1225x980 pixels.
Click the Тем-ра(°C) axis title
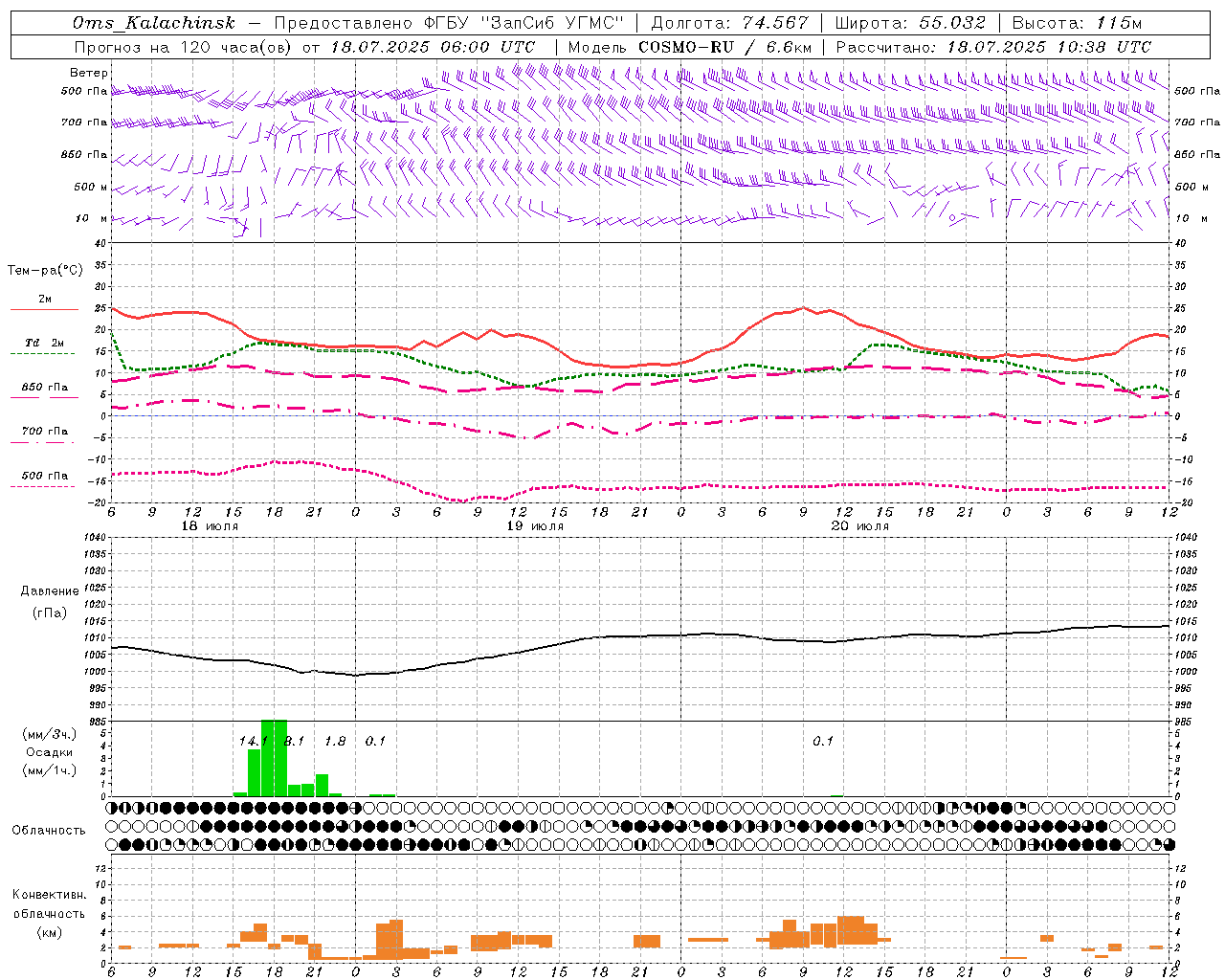[x=45, y=271]
